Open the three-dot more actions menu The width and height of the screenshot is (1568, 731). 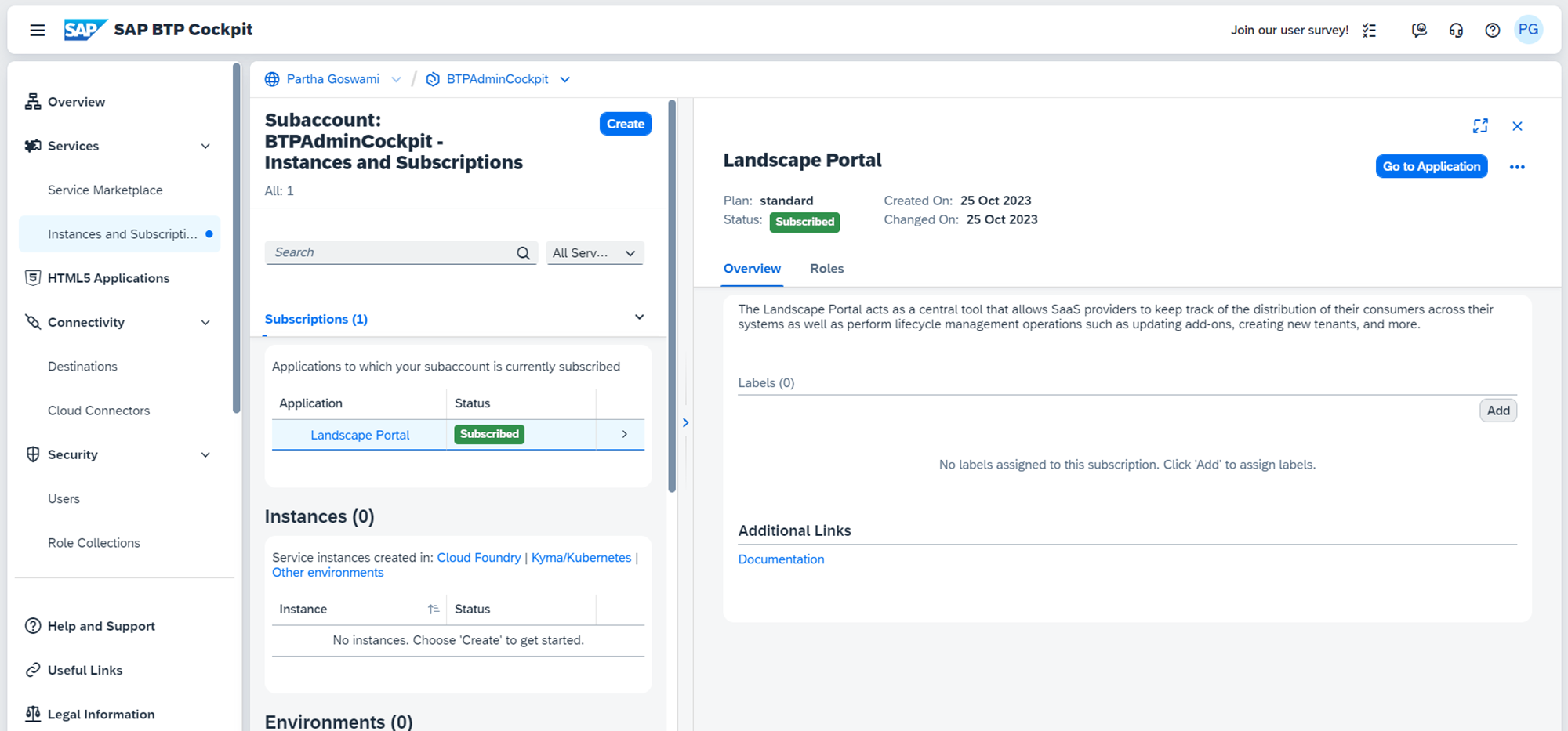1517,167
